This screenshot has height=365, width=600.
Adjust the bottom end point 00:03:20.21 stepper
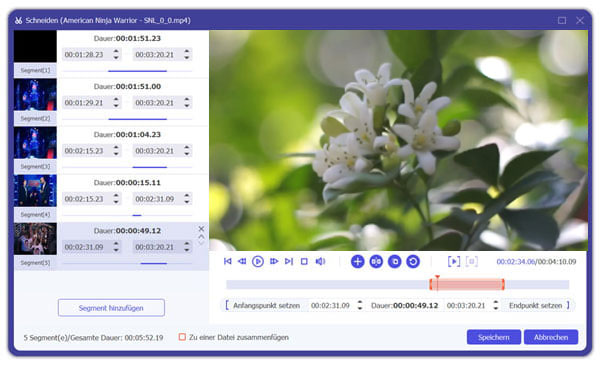click(496, 305)
